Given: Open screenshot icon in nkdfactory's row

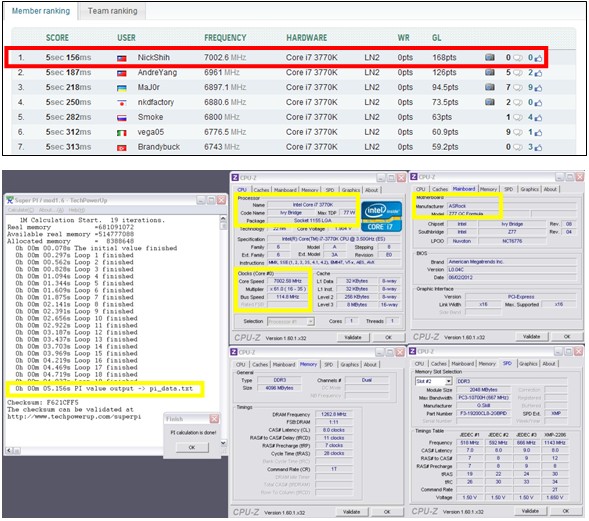Looking at the screenshot, I should click(489, 102).
